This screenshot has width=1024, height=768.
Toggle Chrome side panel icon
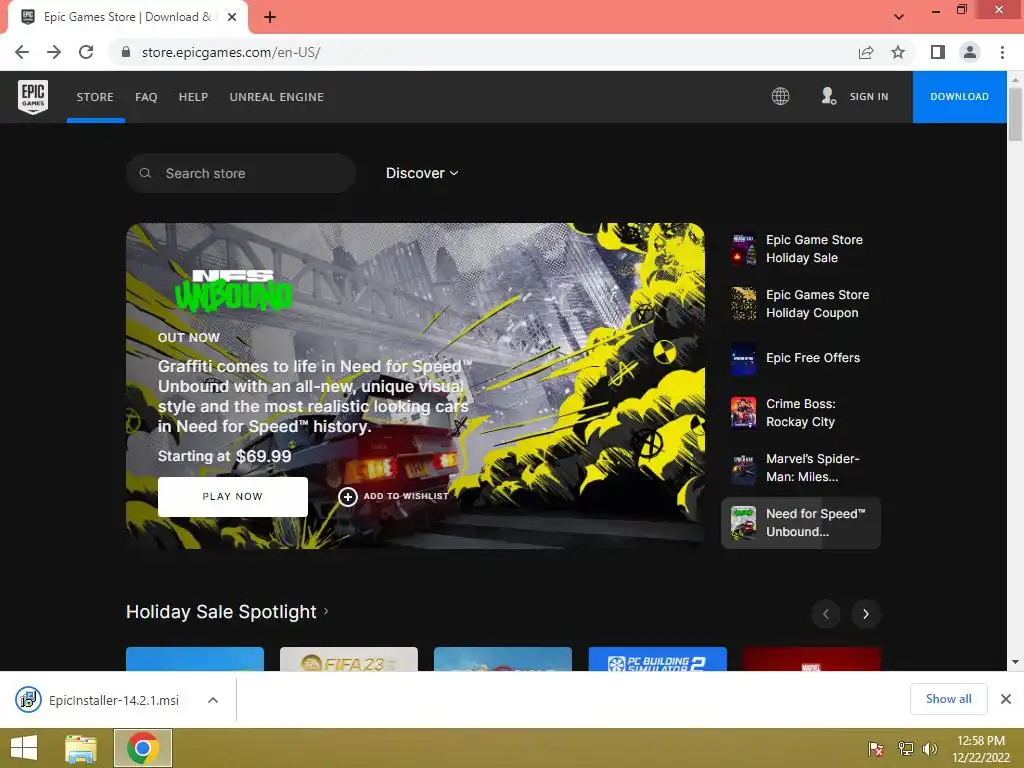tap(938, 52)
